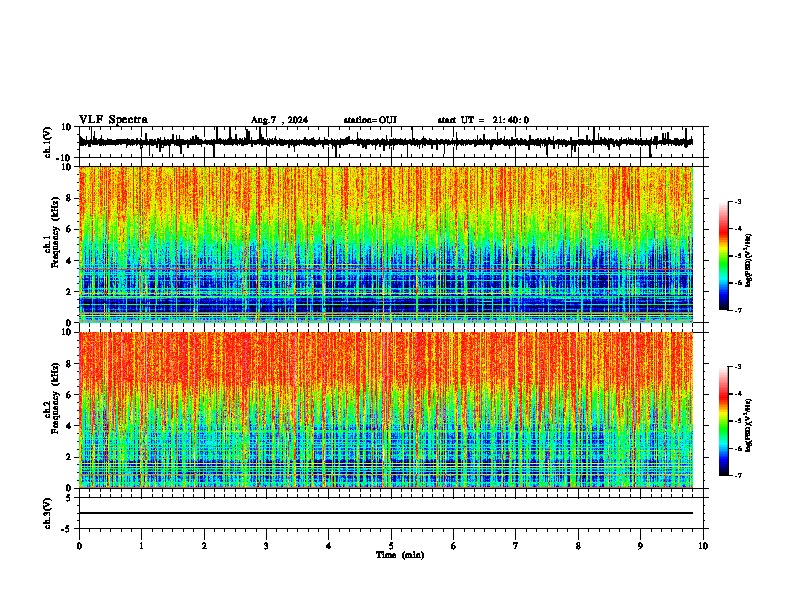
Task: Click the "-7" label on ch.2 color scale
Action: (737, 475)
